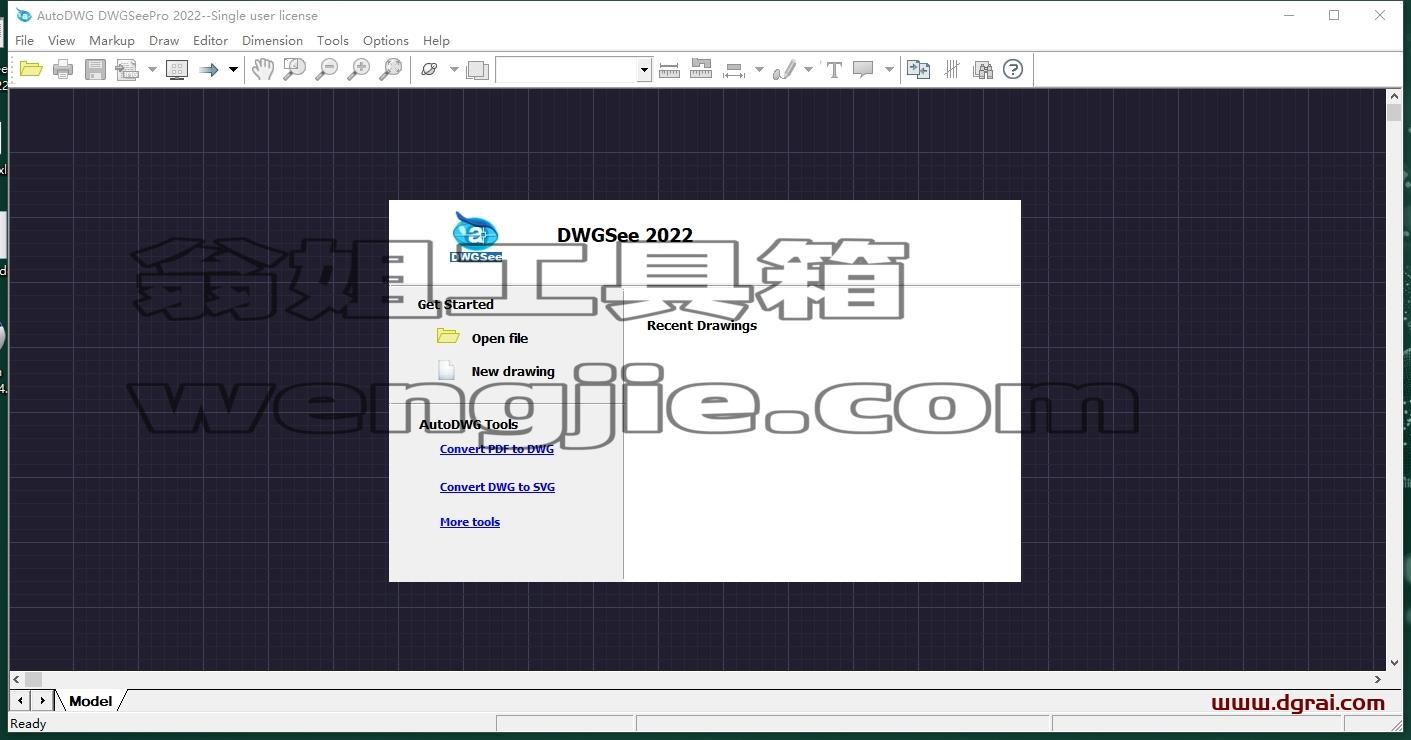Click the stacked layers icon
This screenshot has height=740, width=1411.
[477, 70]
